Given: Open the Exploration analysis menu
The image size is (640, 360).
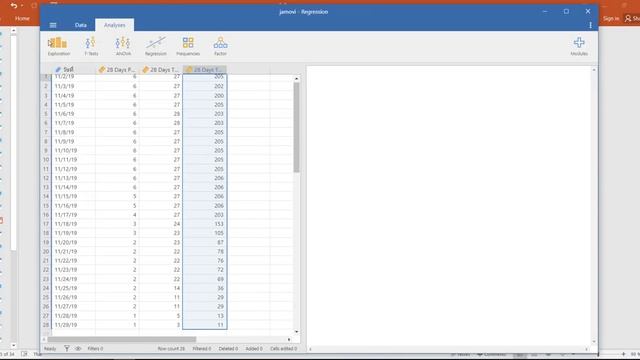Looking at the screenshot, I should [x=58, y=46].
